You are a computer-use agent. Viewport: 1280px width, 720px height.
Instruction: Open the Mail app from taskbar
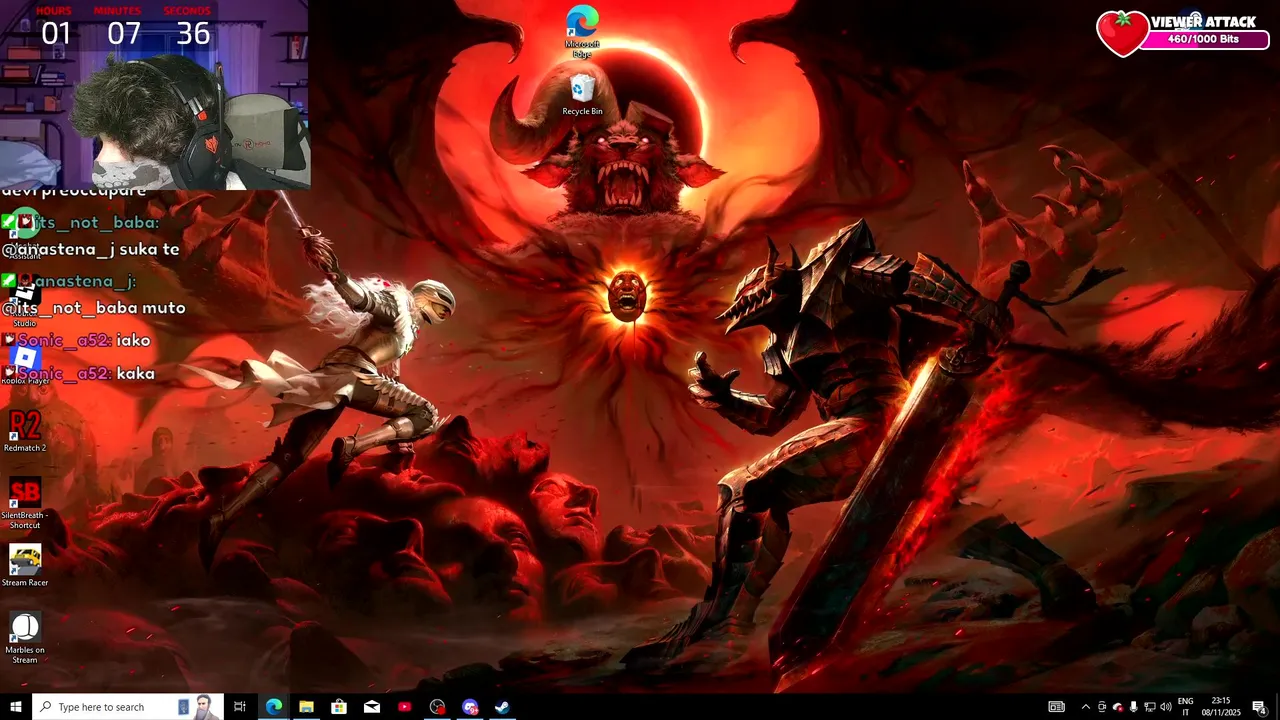click(372, 707)
